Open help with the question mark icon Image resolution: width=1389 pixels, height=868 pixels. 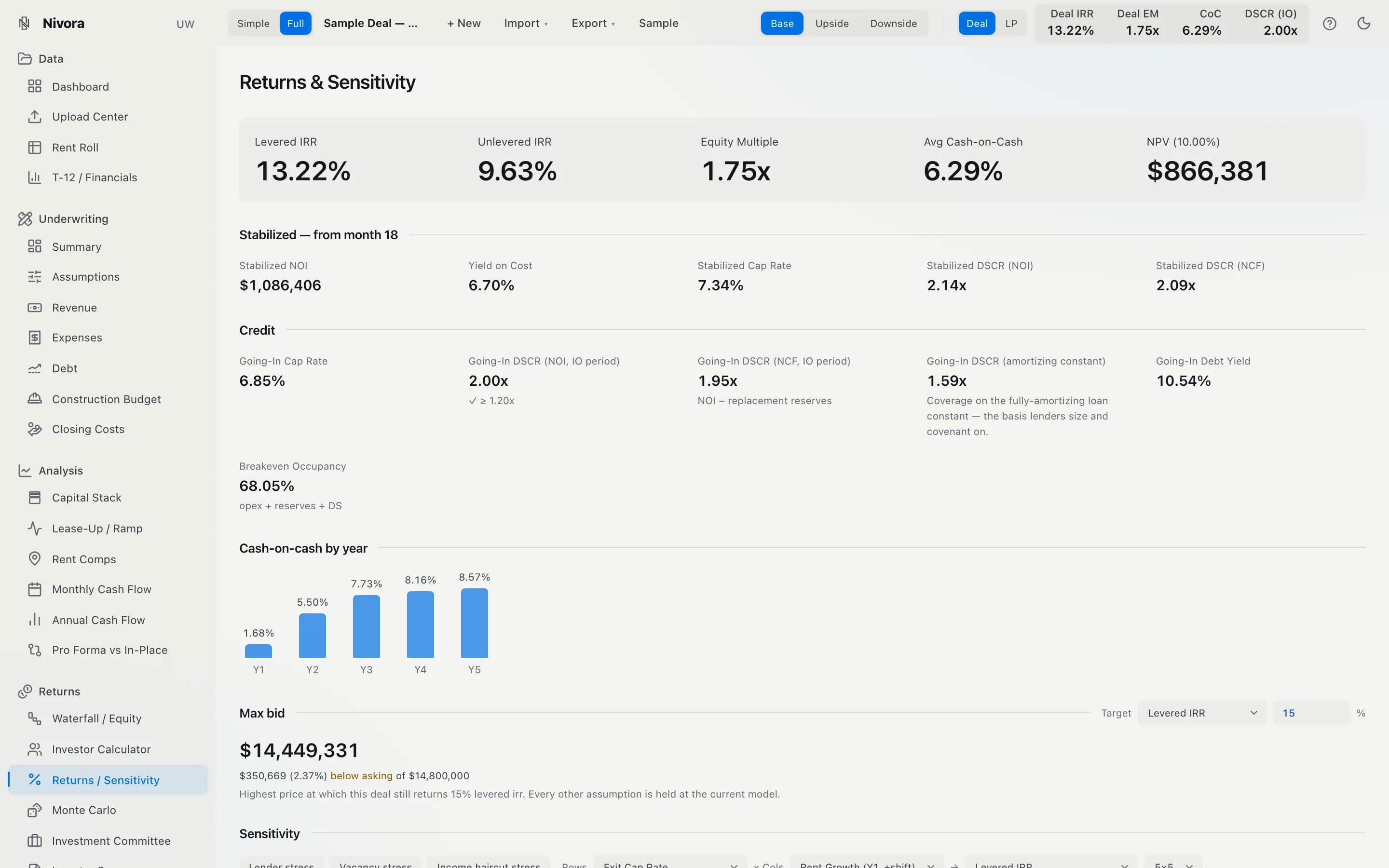tap(1329, 24)
